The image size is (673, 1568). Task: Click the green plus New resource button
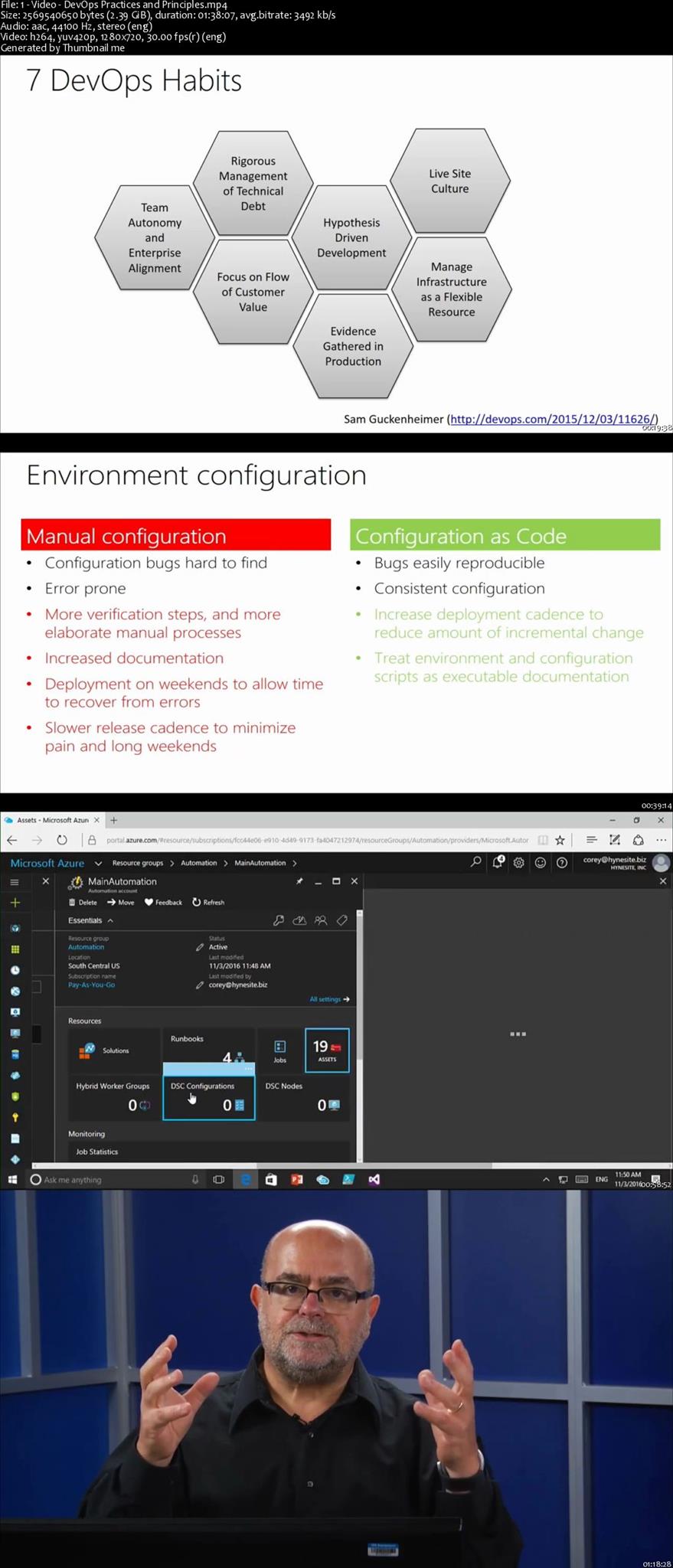[x=15, y=903]
